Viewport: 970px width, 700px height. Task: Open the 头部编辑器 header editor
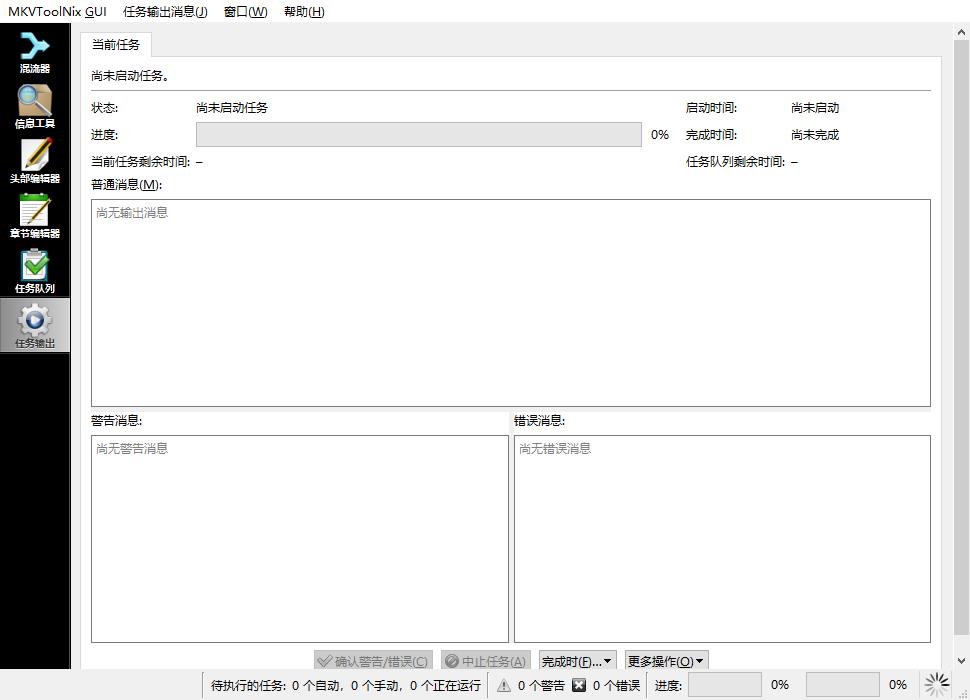pyautogui.click(x=35, y=161)
